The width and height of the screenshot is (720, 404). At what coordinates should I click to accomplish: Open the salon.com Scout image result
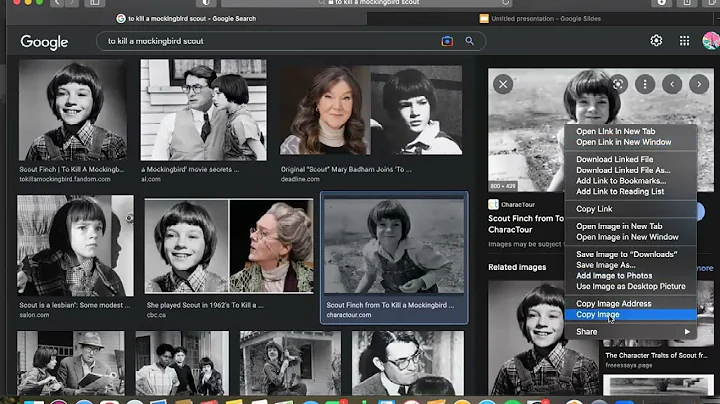click(x=75, y=246)
